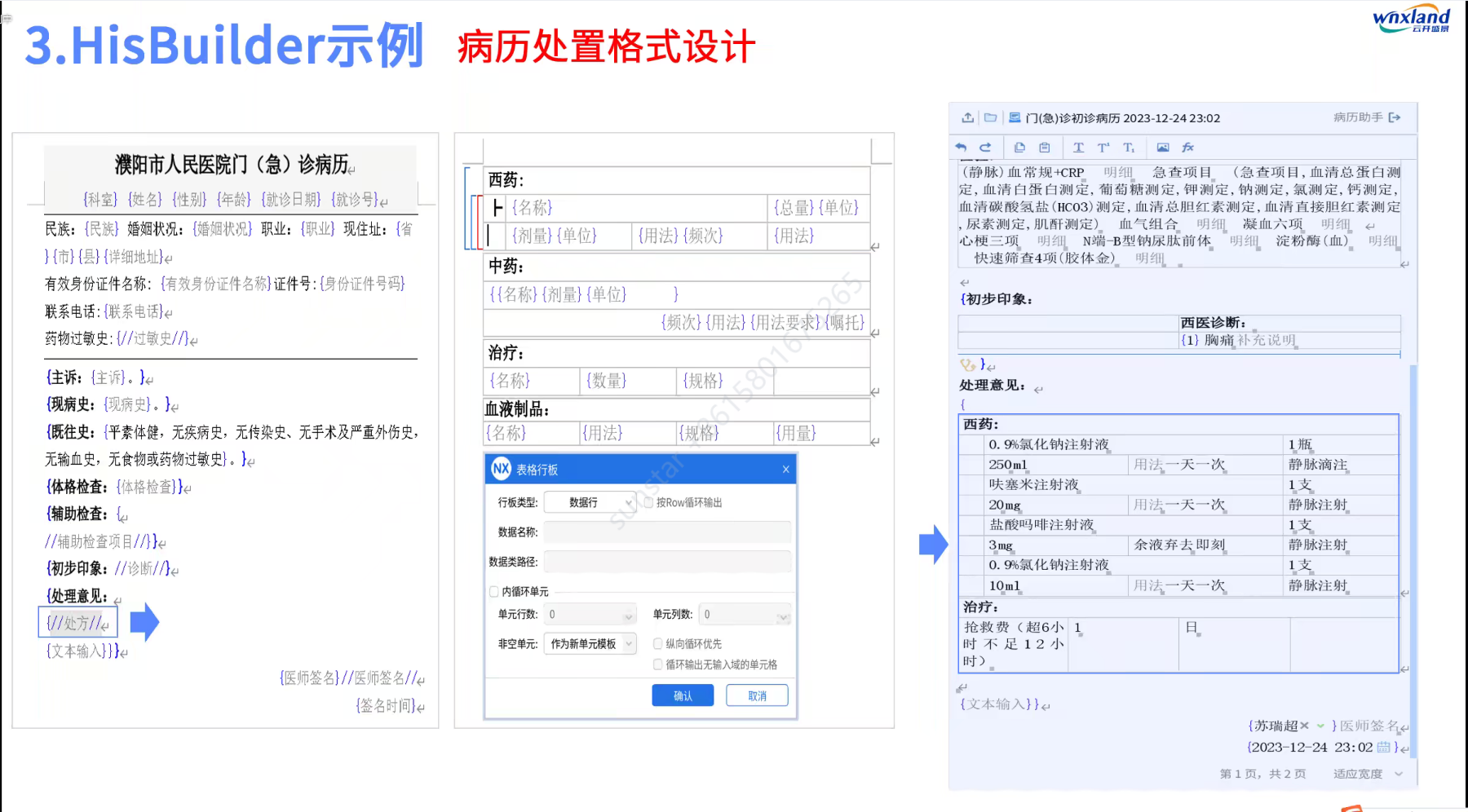Open the 单元列数 dropdown

(x=745, y=614)
